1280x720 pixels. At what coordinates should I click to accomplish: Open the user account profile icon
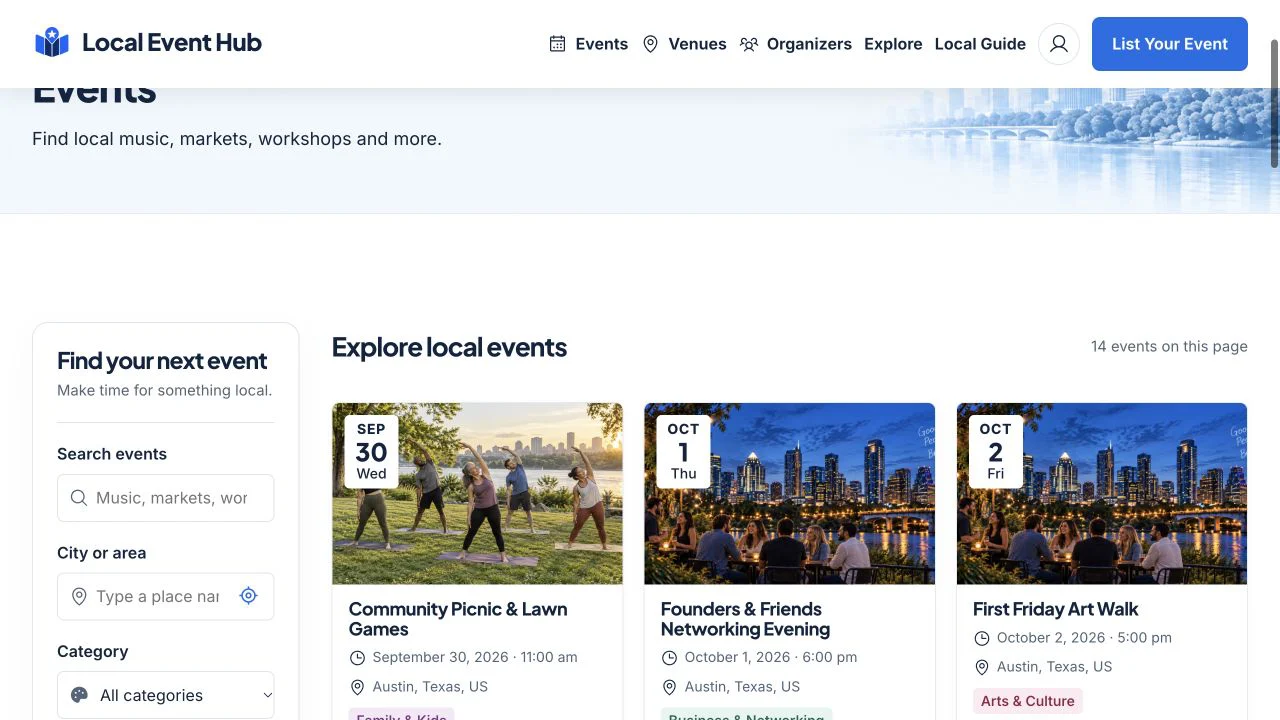click(1059, 44)
